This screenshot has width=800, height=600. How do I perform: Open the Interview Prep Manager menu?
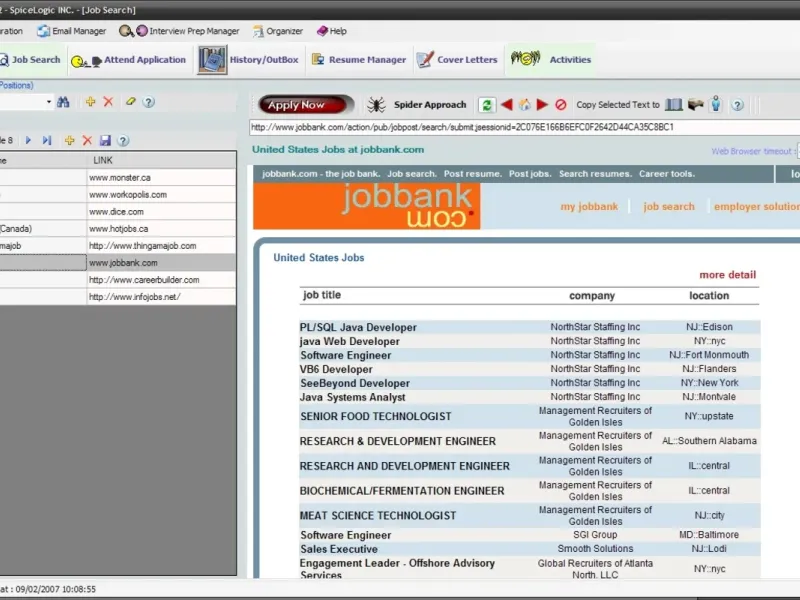[179, 31]
